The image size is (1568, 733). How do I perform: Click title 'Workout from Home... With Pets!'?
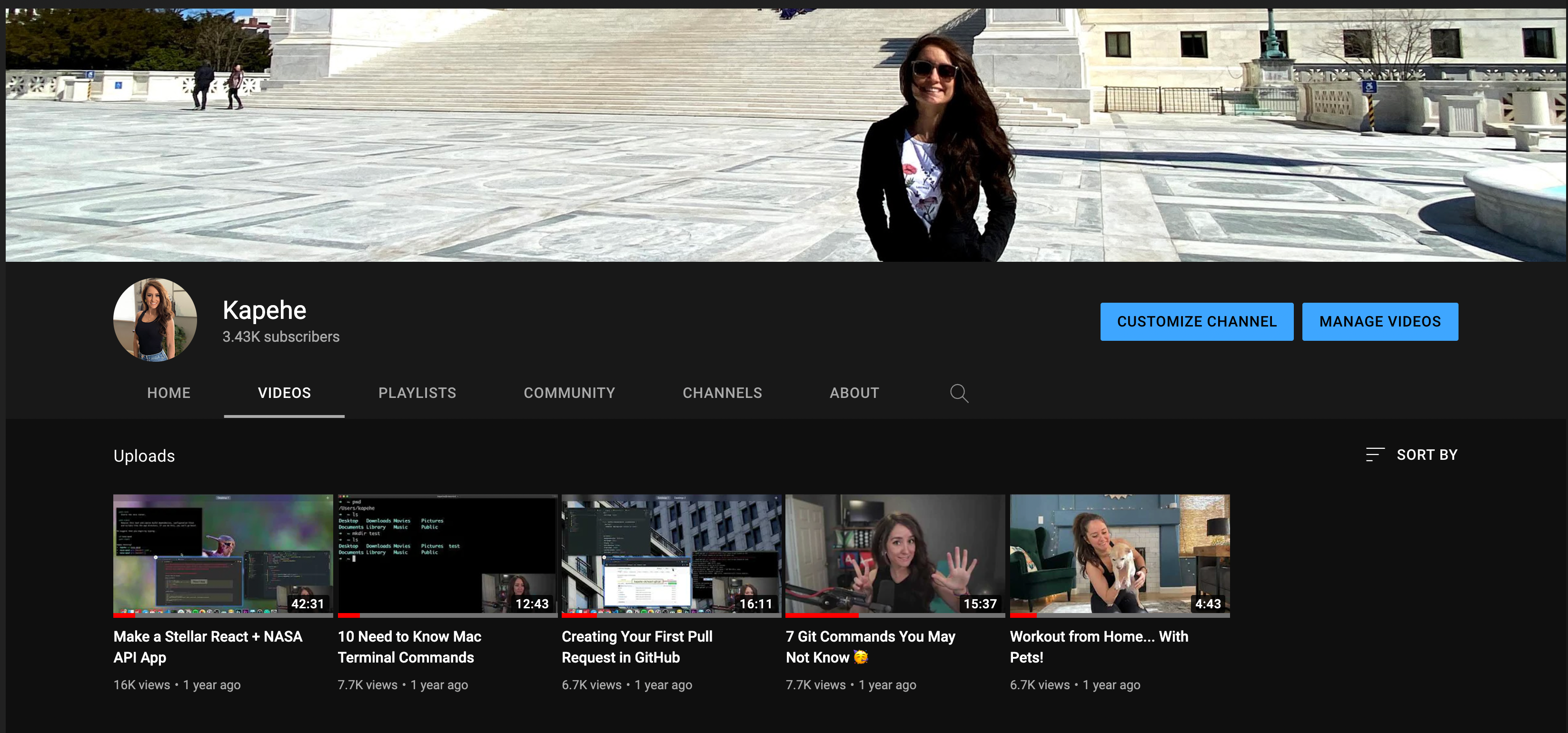[1099, 646]
